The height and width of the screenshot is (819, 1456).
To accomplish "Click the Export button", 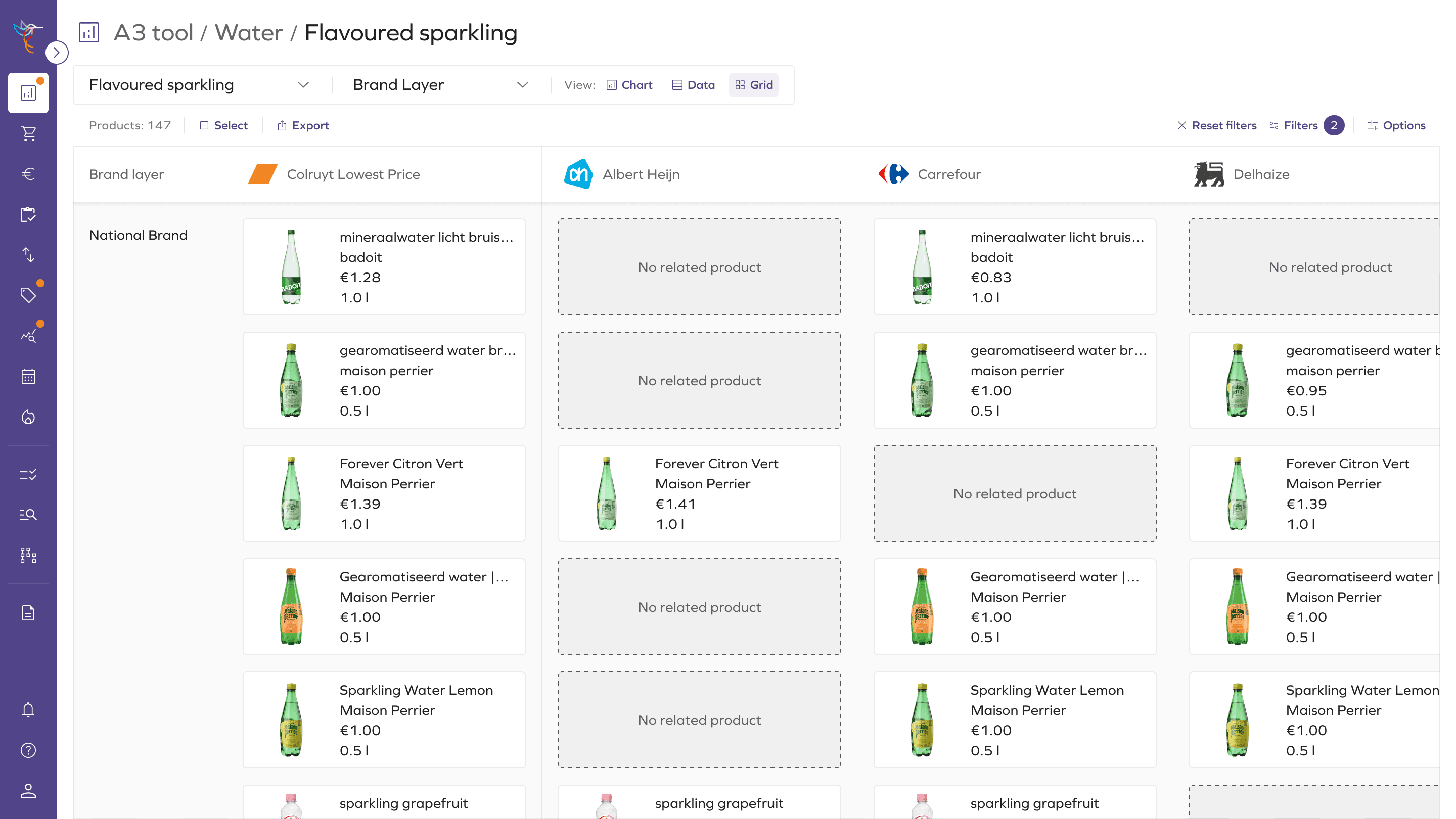I will pyautogui.click(x=303, y=125).
